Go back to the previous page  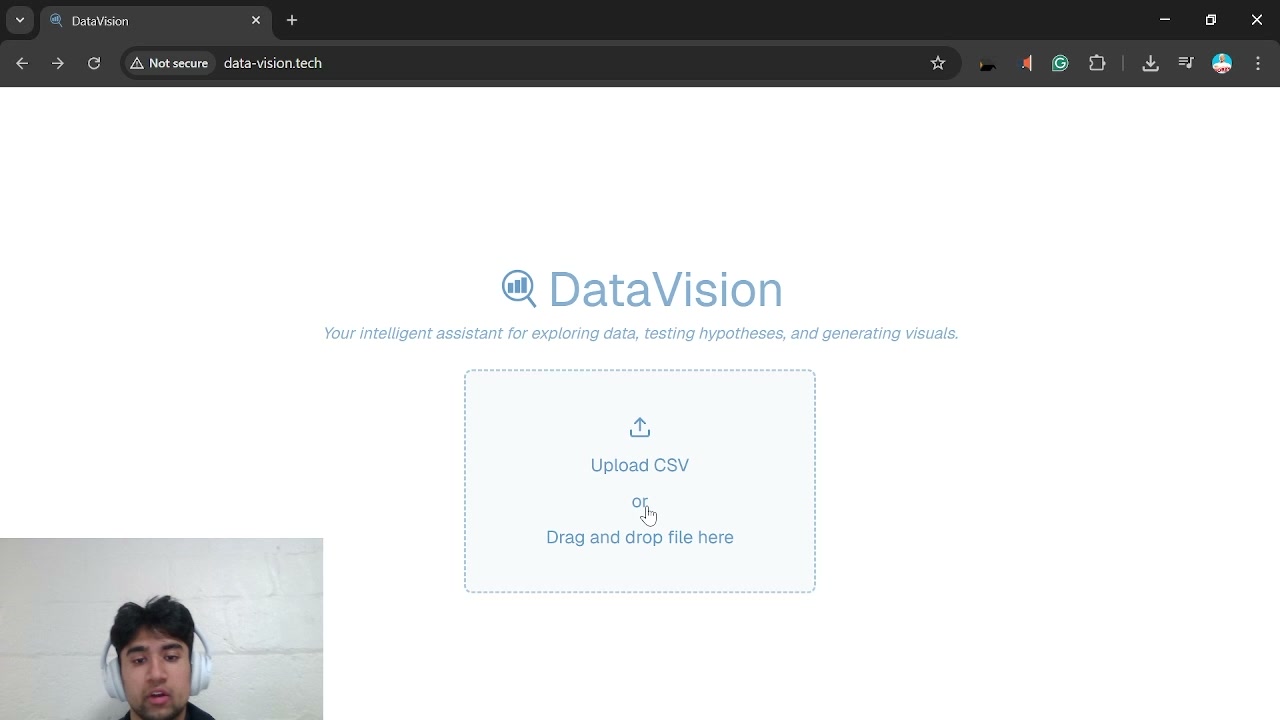[22, 63]
